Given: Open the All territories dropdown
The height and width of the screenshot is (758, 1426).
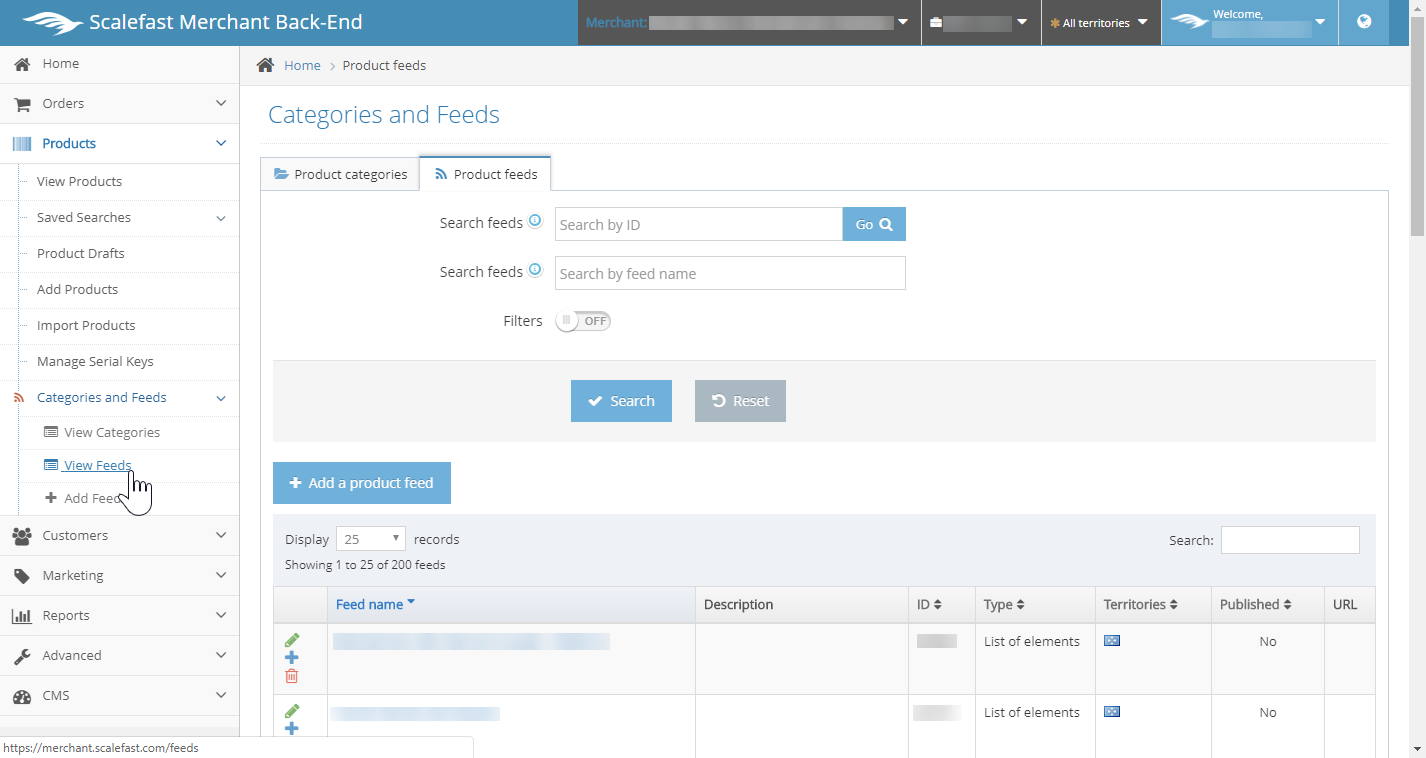Looking at the screenshot, I should 1100,23.
